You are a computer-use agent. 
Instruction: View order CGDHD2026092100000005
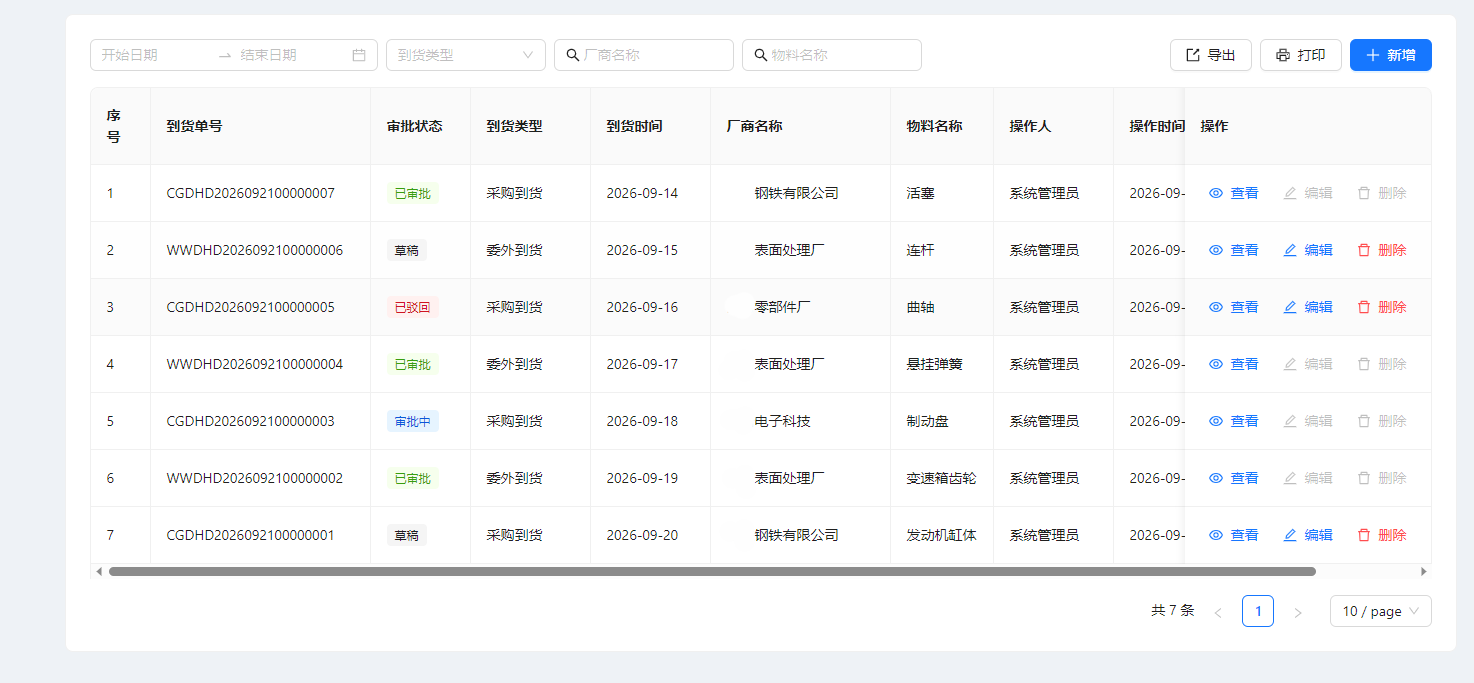1234,307
